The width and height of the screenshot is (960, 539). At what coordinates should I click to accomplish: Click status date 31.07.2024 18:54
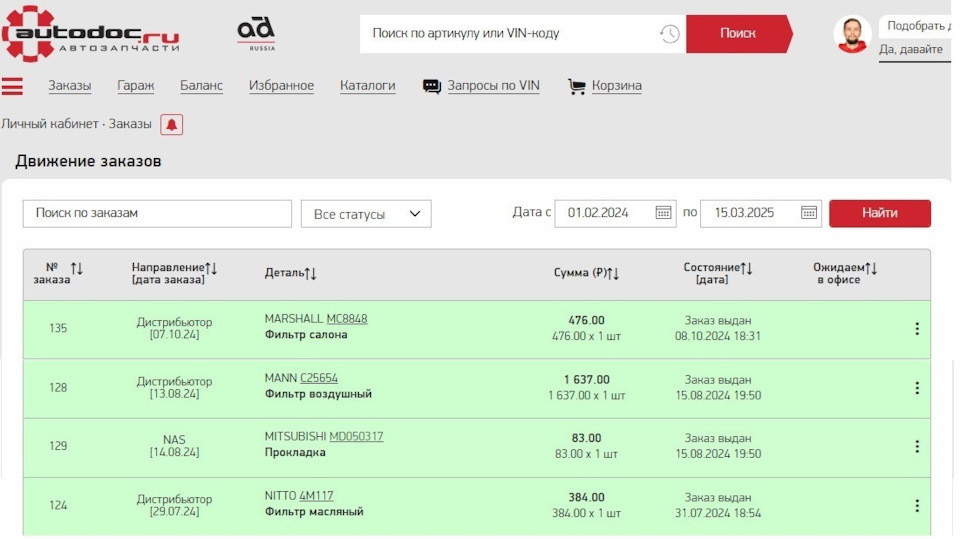click(718, 513)
